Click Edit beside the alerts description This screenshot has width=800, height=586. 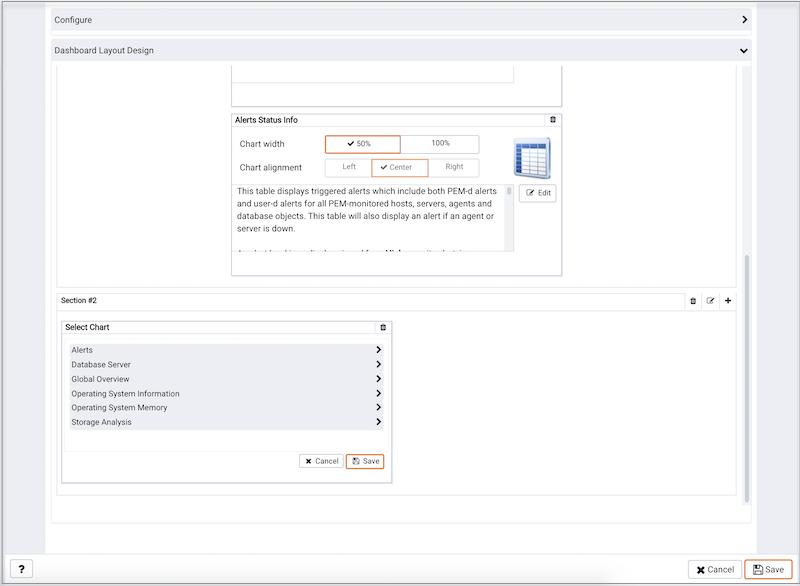538,193
